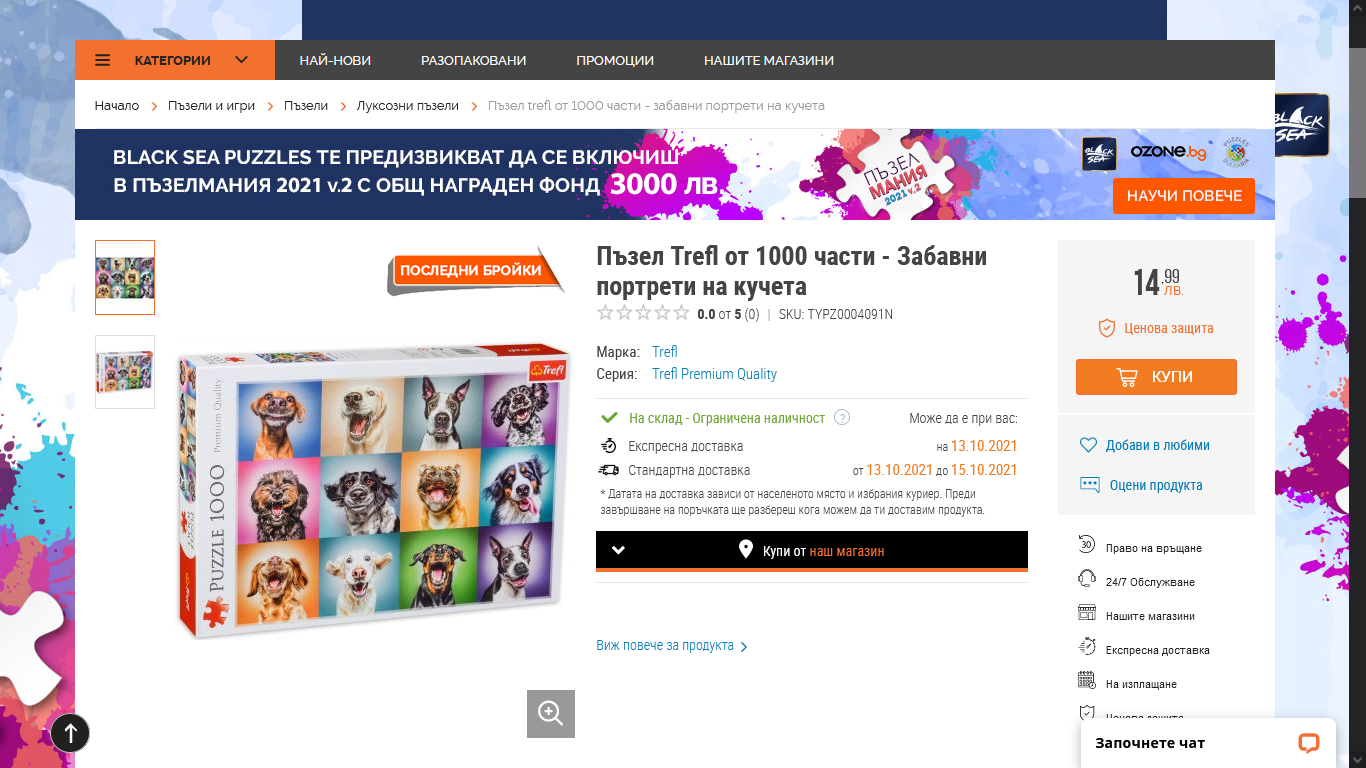Screen dimensions: 1366x768
Task: Click the question mark icon beside stock status
Action: 842,417
